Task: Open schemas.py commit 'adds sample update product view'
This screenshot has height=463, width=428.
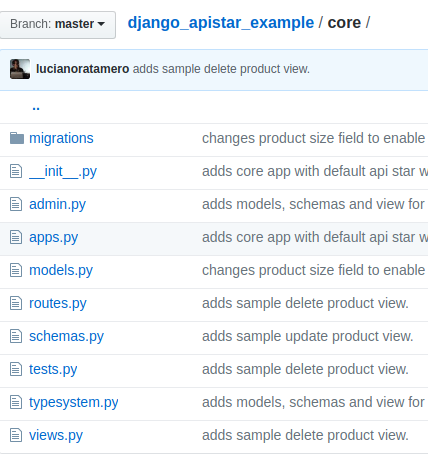Action: [x=308, y=336]
